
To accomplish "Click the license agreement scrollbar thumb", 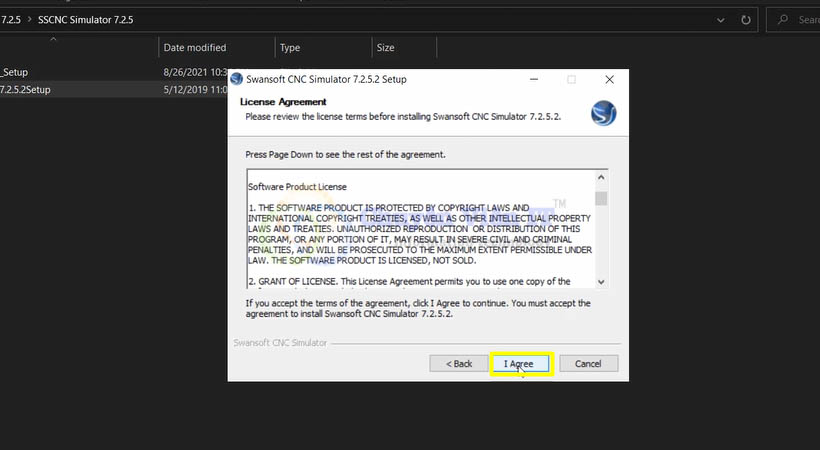I will point(600,196).
